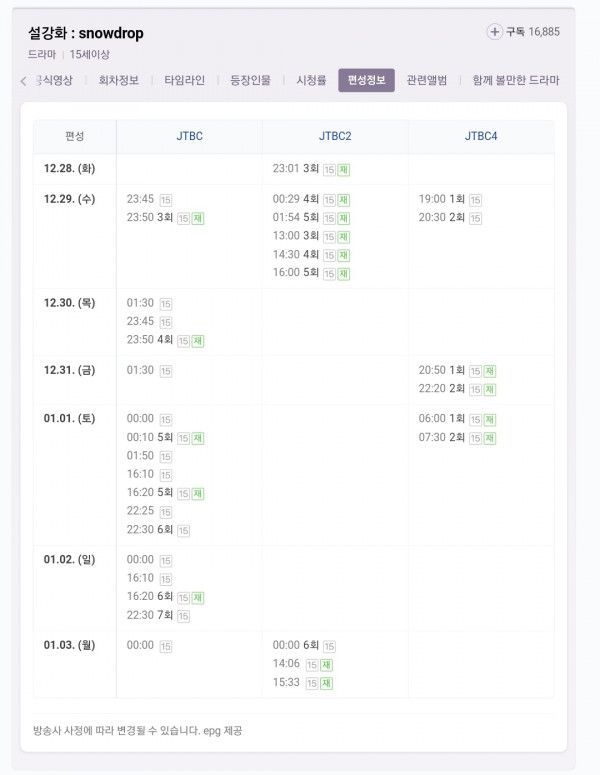The image size is (600, 775).
Task: Click the plus subscribe icon
Action: pos(495,32)
